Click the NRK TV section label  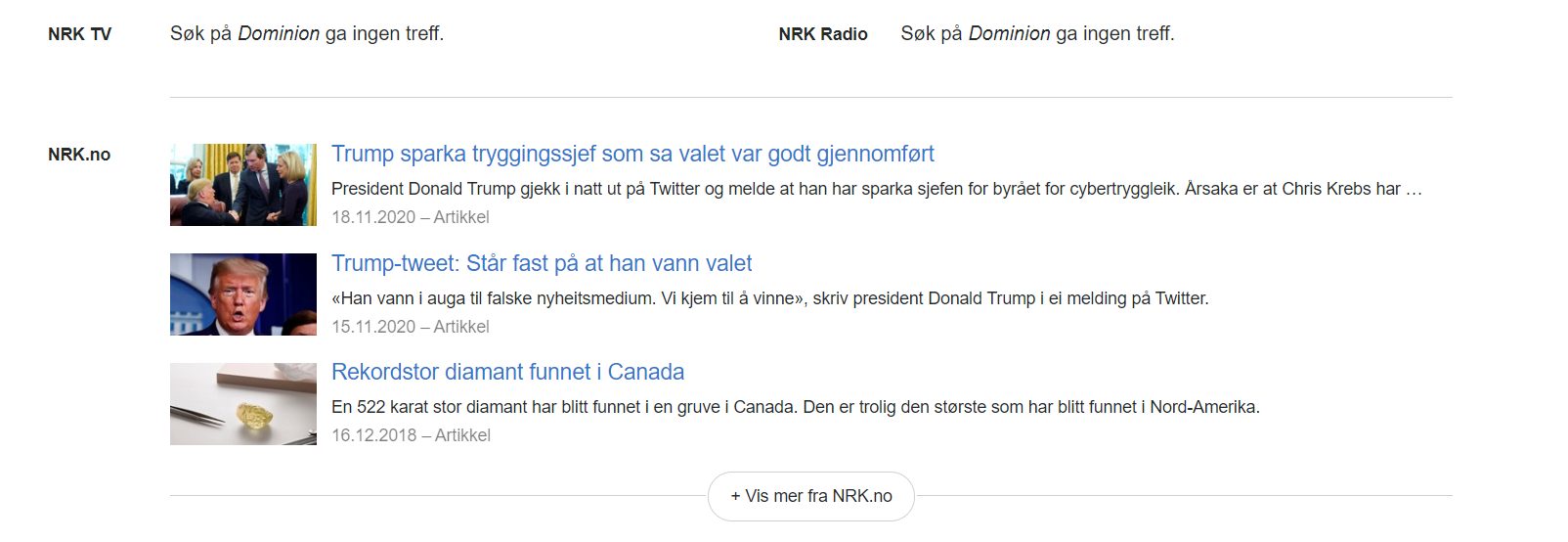pos(79,34)
